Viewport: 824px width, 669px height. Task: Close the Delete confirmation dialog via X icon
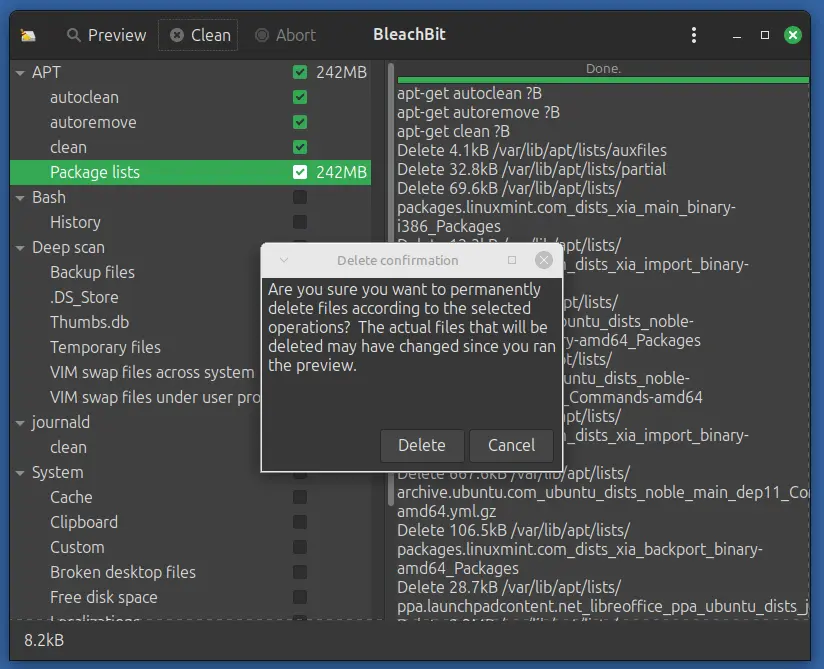click(x=543, y=260)
